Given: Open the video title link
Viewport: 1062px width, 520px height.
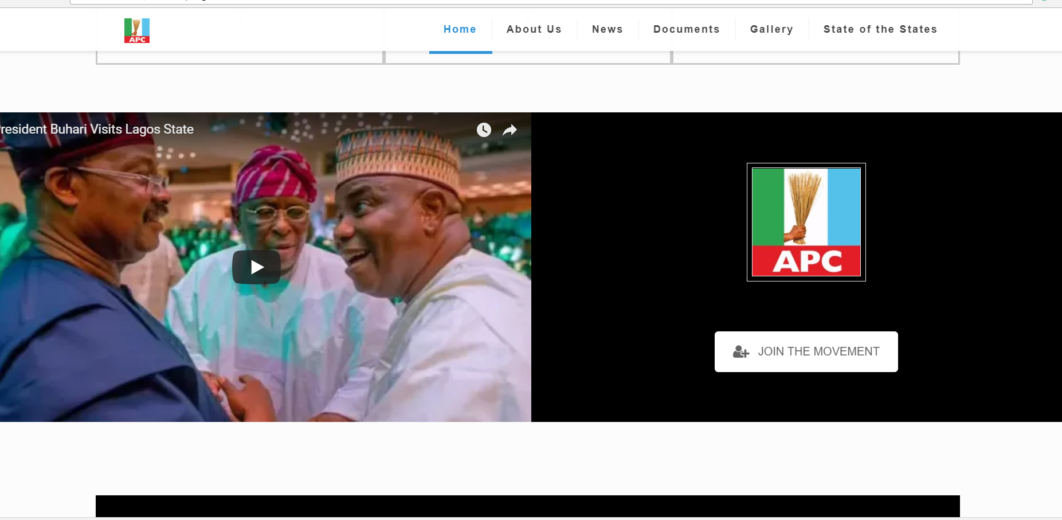Looking at the screenshot, I should tap(97, 129).
